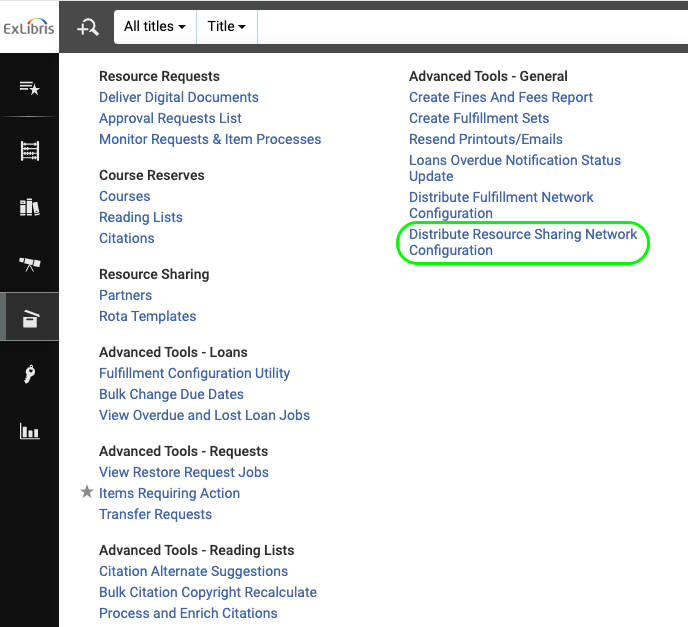
Task: Open the Analytics bar chart icon
Action: pos(29,431)
